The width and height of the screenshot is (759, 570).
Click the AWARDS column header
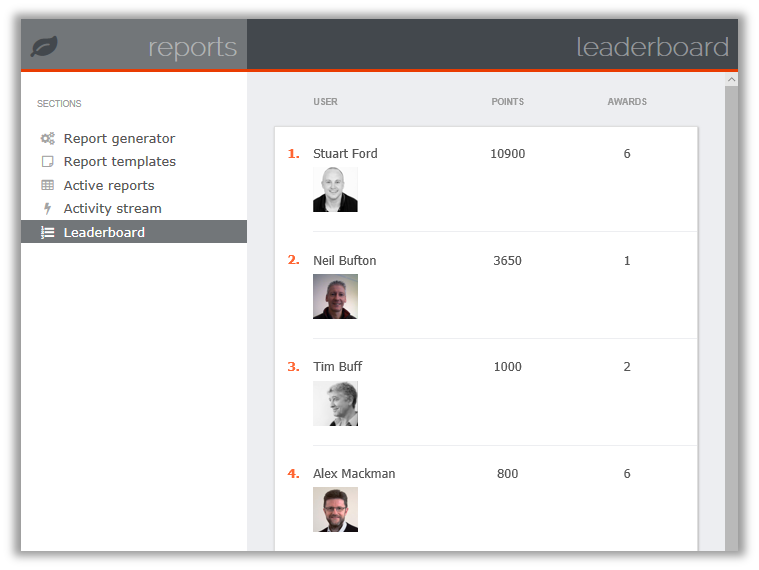[x=627, y=102]
